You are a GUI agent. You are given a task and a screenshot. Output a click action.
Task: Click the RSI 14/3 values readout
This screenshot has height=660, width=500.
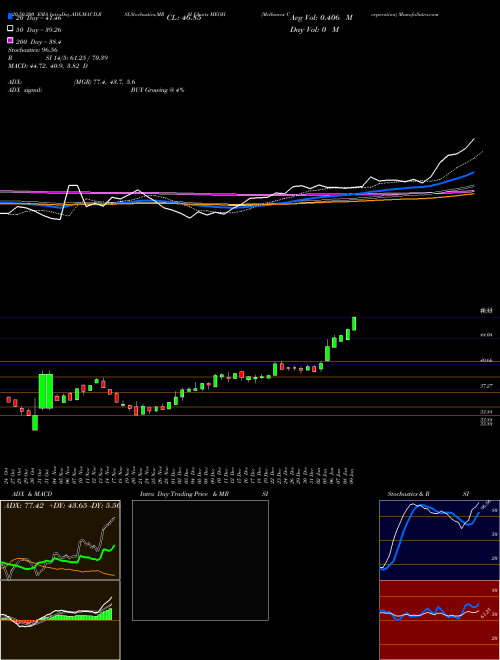(x=77, y=58)
